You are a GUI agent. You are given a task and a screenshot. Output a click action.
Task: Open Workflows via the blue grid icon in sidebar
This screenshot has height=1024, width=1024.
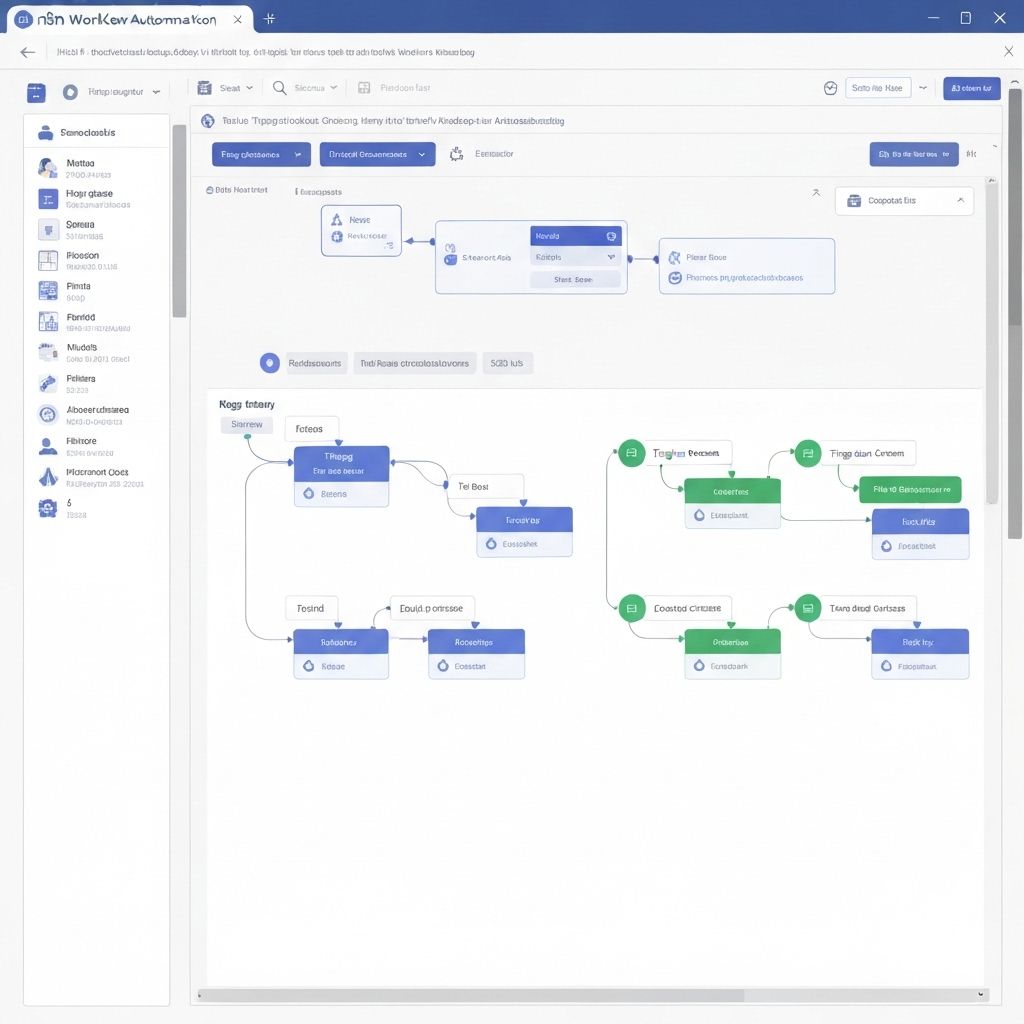click(35, 92)
